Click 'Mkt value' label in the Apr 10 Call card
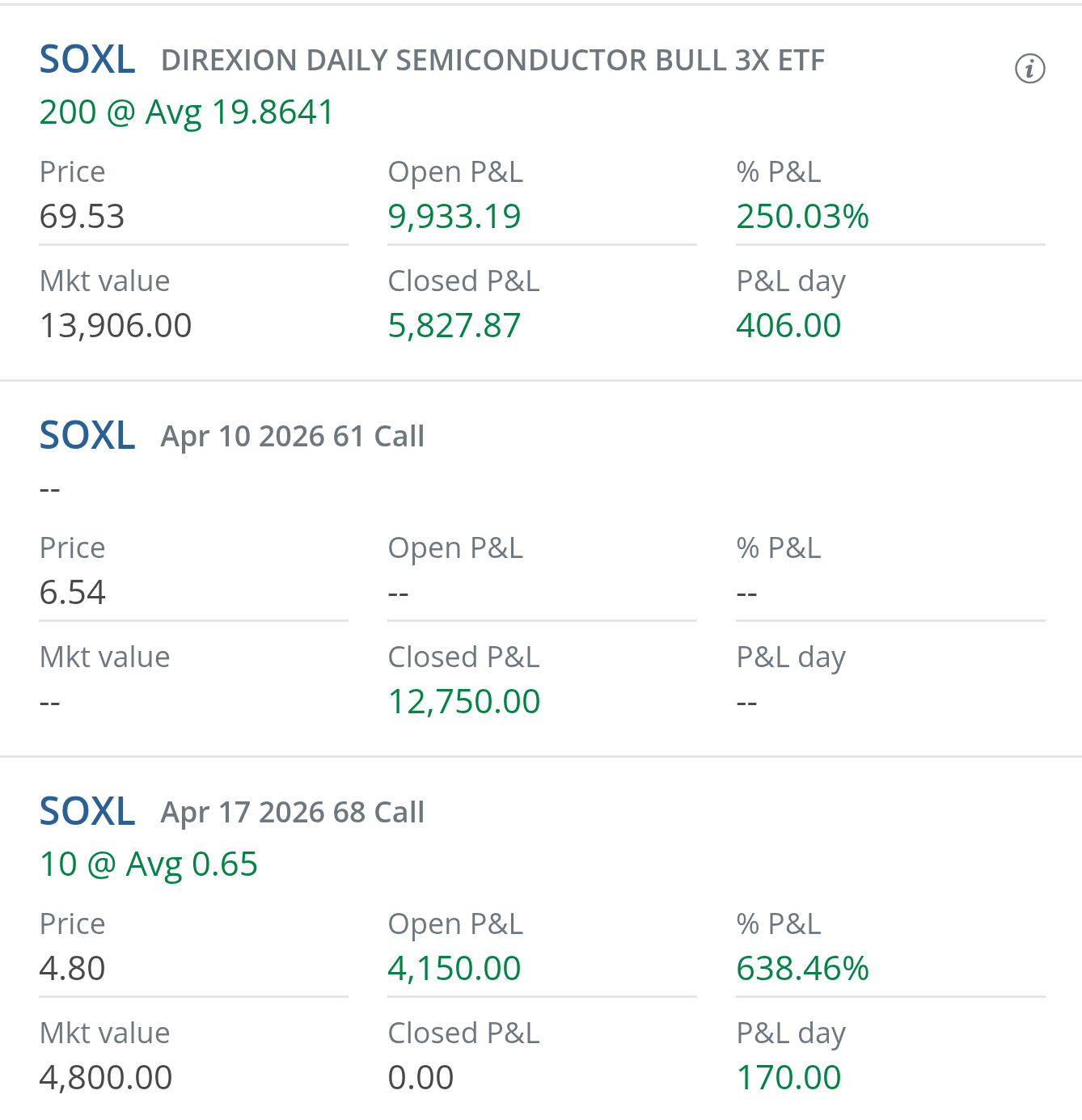 click(105, 657)
